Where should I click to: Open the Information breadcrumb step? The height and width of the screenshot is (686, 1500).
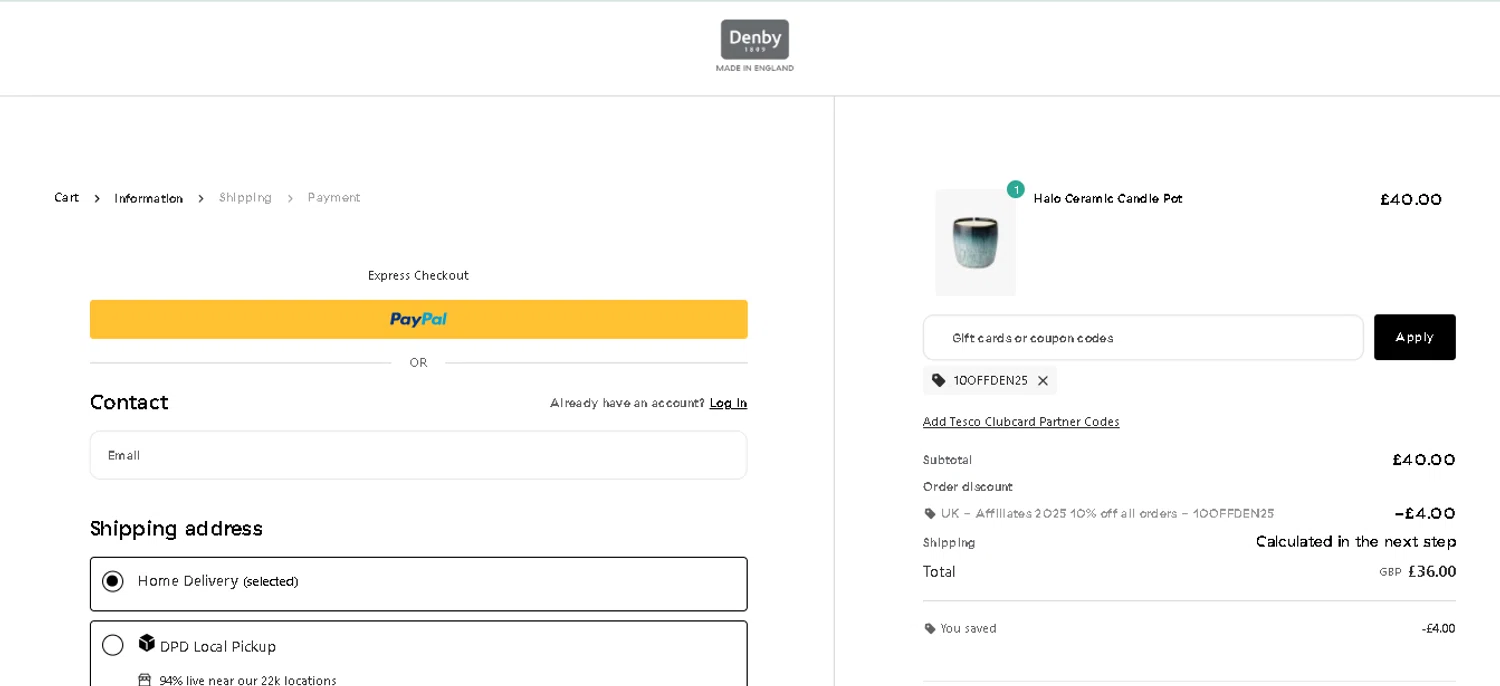149,198
